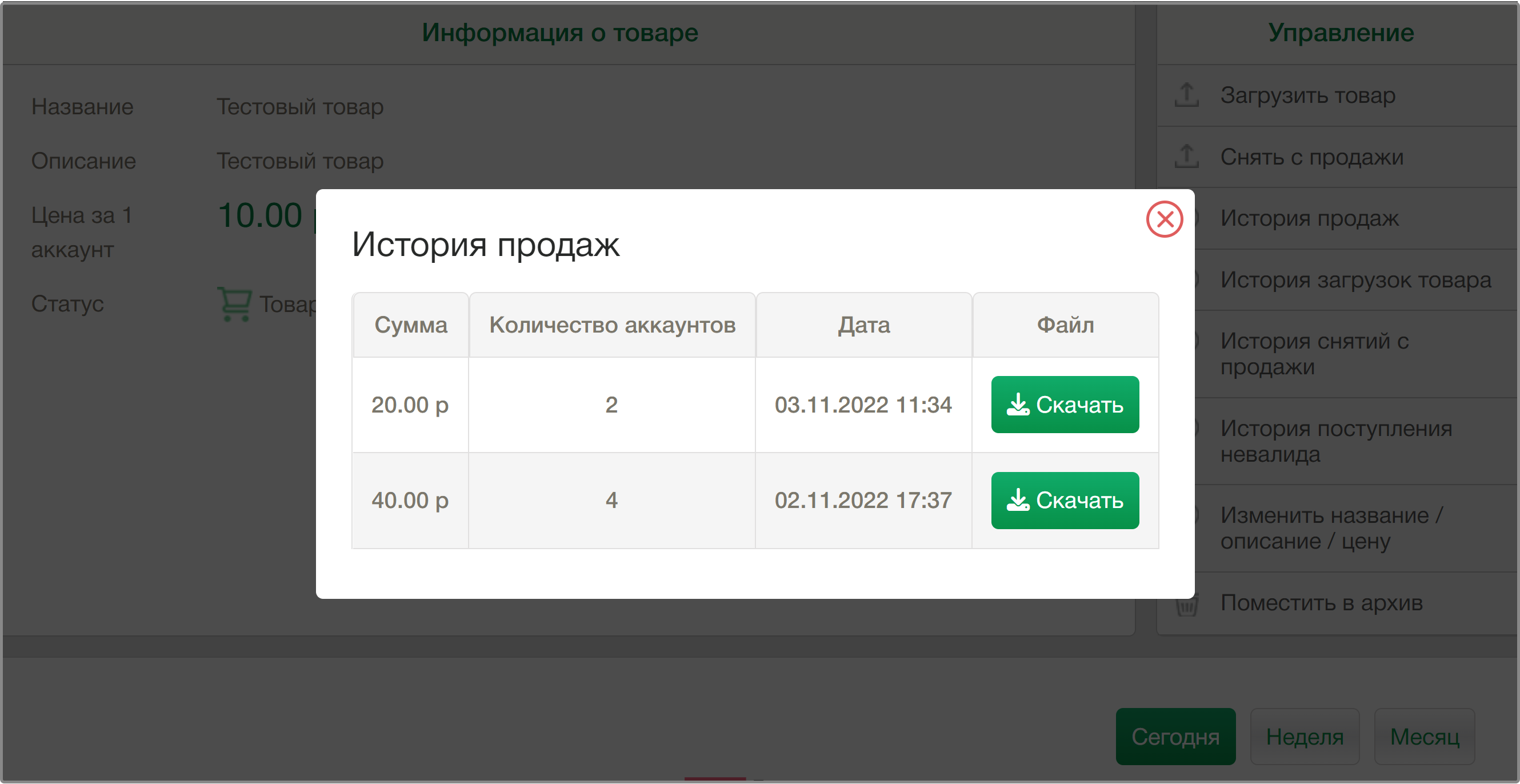Screen dimensions: 1520x784
Task: Choose Снять с продажи menu item
Action: point(1337,157)
